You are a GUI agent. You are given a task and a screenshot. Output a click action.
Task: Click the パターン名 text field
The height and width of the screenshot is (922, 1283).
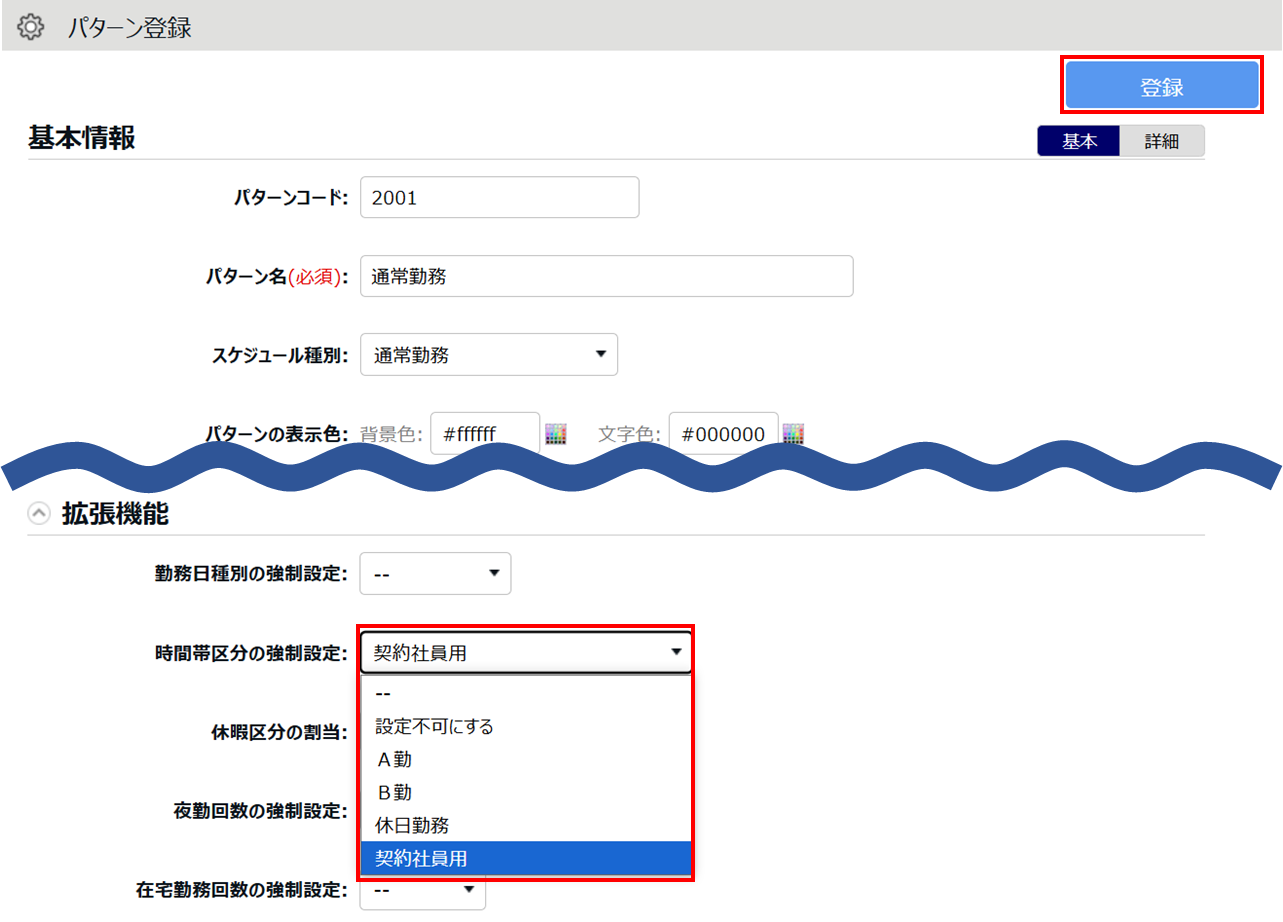click(x=605, y=277)
